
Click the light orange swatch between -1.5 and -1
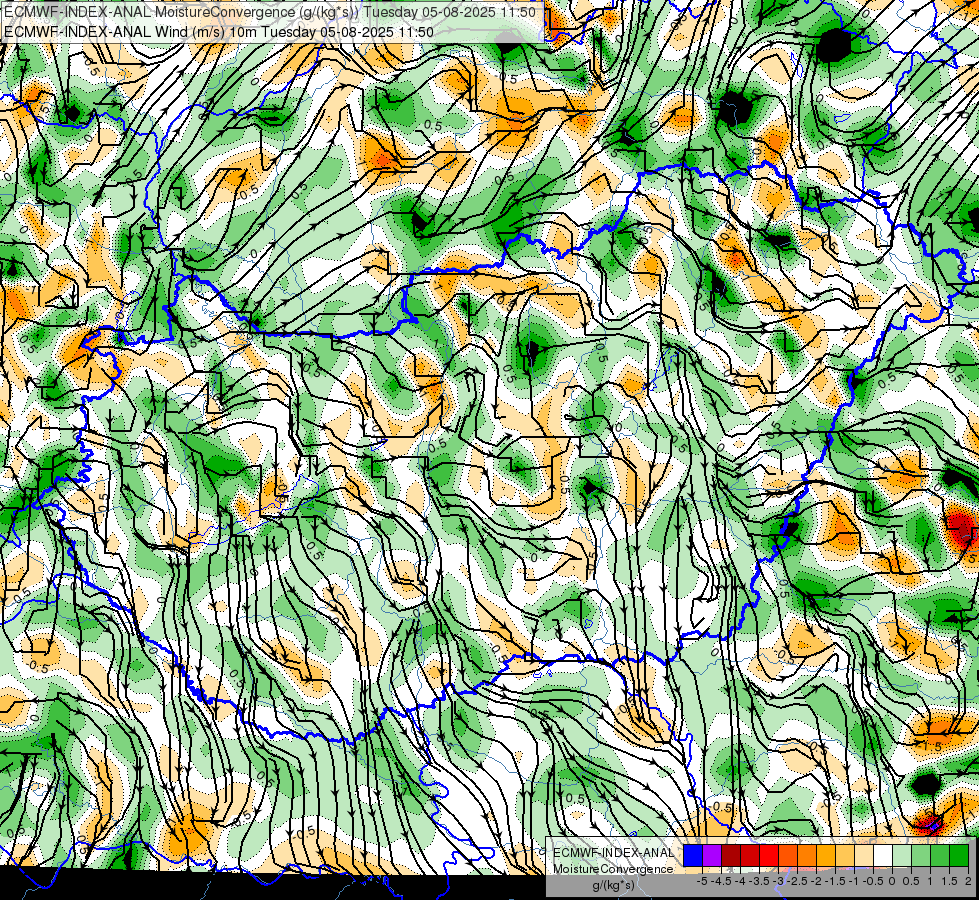pyautogui.click(x=845, y=855)
